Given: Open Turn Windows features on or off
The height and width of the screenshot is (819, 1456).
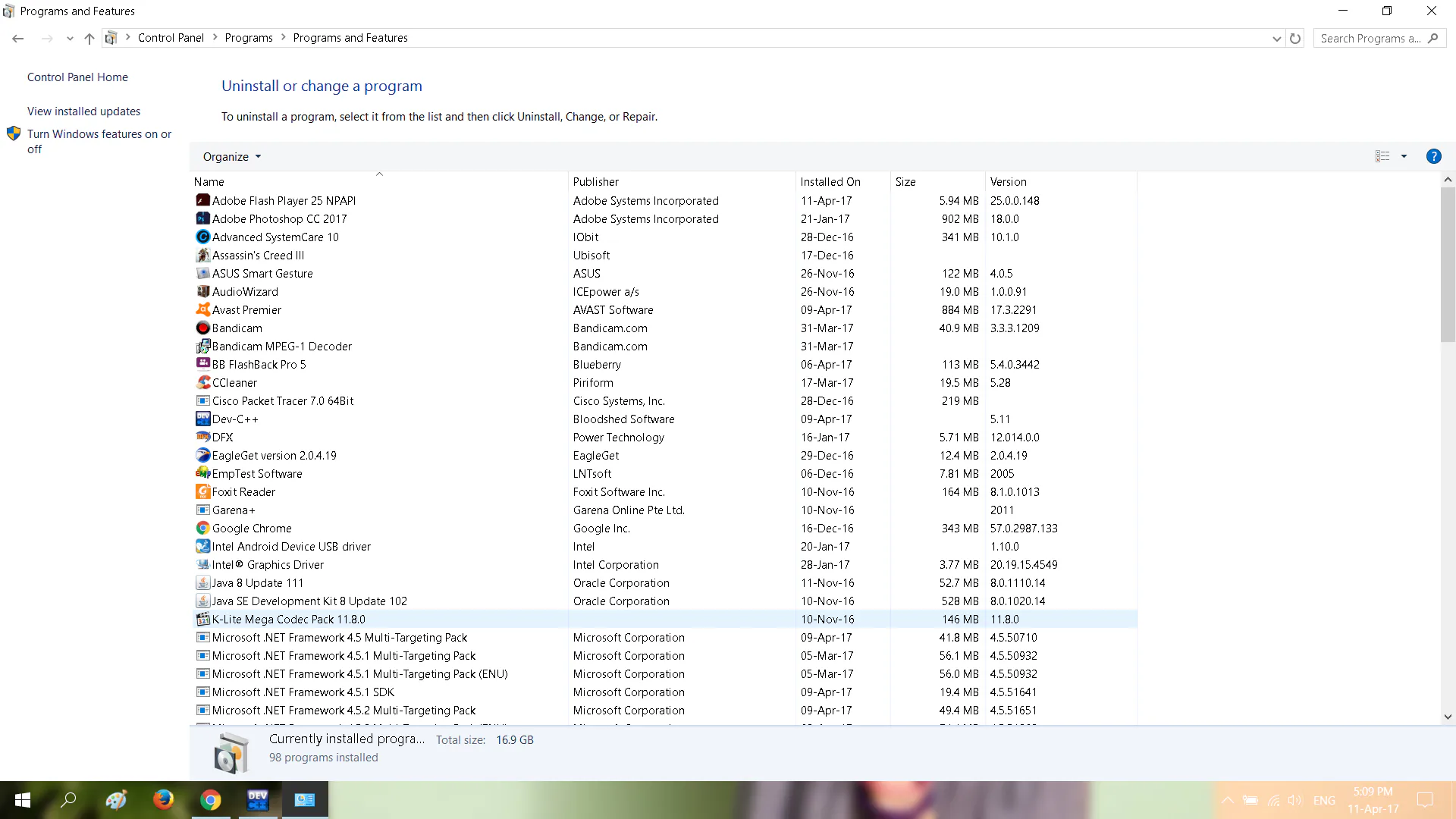Looking at the screenshot, I should click(x=99, y=141).
